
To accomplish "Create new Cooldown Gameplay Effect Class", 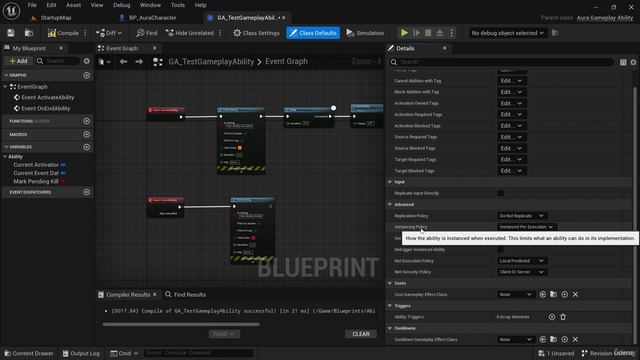I will click(564, 339).
